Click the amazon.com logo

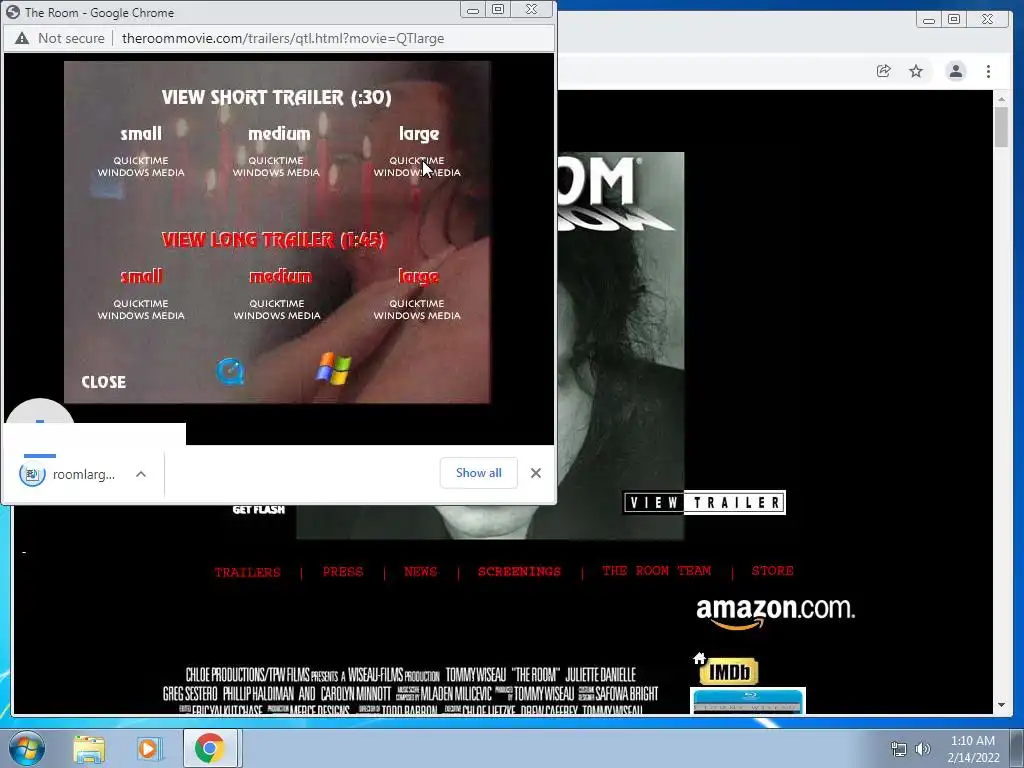(775, 613)
